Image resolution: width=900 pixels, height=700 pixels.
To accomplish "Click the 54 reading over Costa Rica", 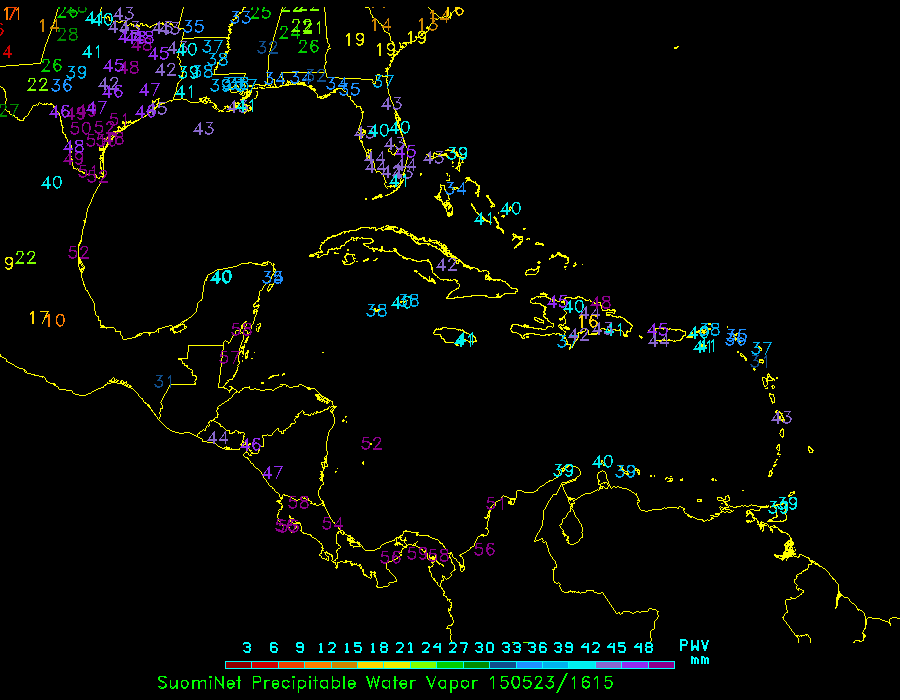I will point(333,523).
